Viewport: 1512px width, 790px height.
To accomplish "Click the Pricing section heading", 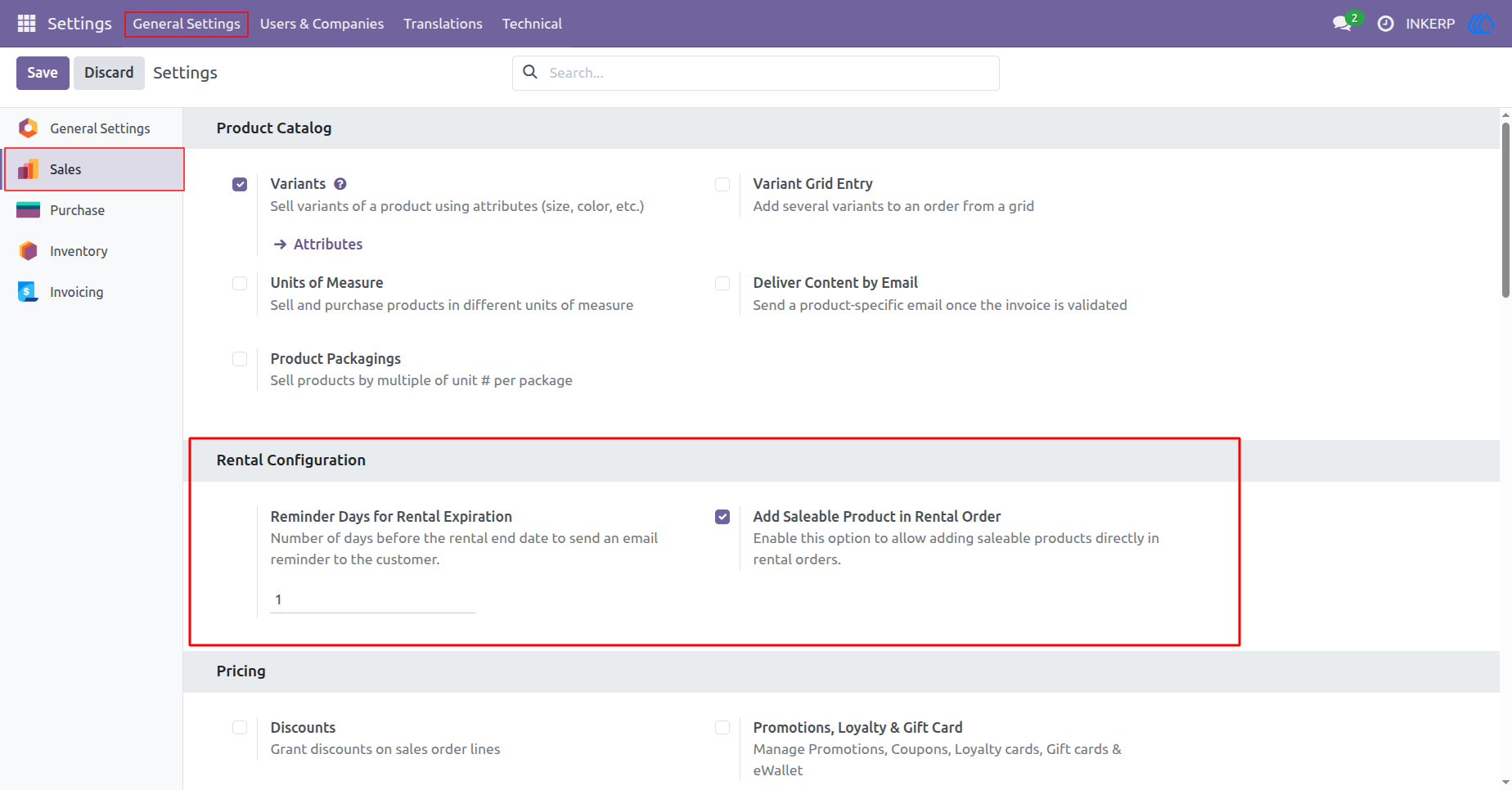I will 241,671.
